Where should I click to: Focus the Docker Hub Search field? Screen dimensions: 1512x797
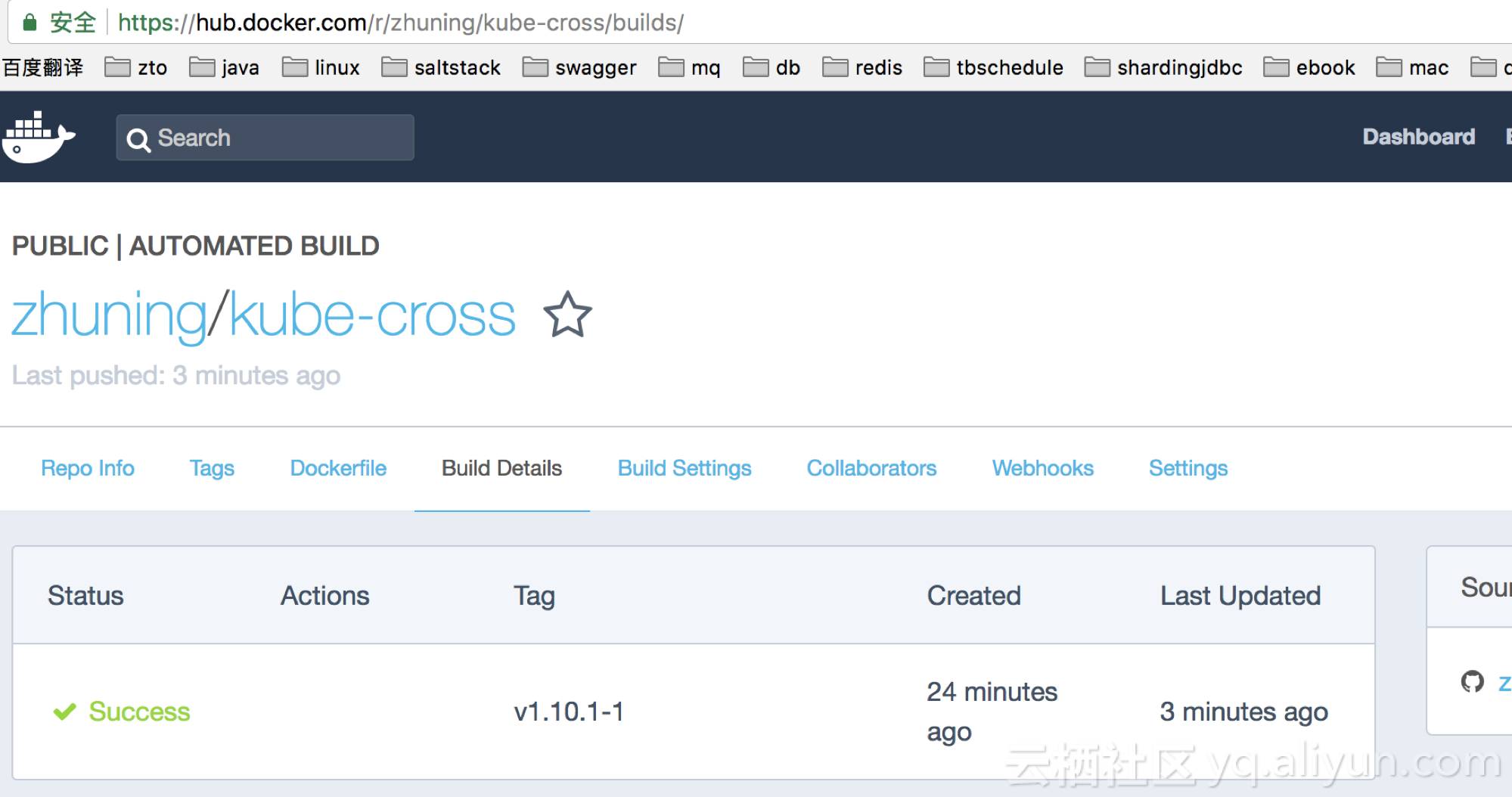265,138
